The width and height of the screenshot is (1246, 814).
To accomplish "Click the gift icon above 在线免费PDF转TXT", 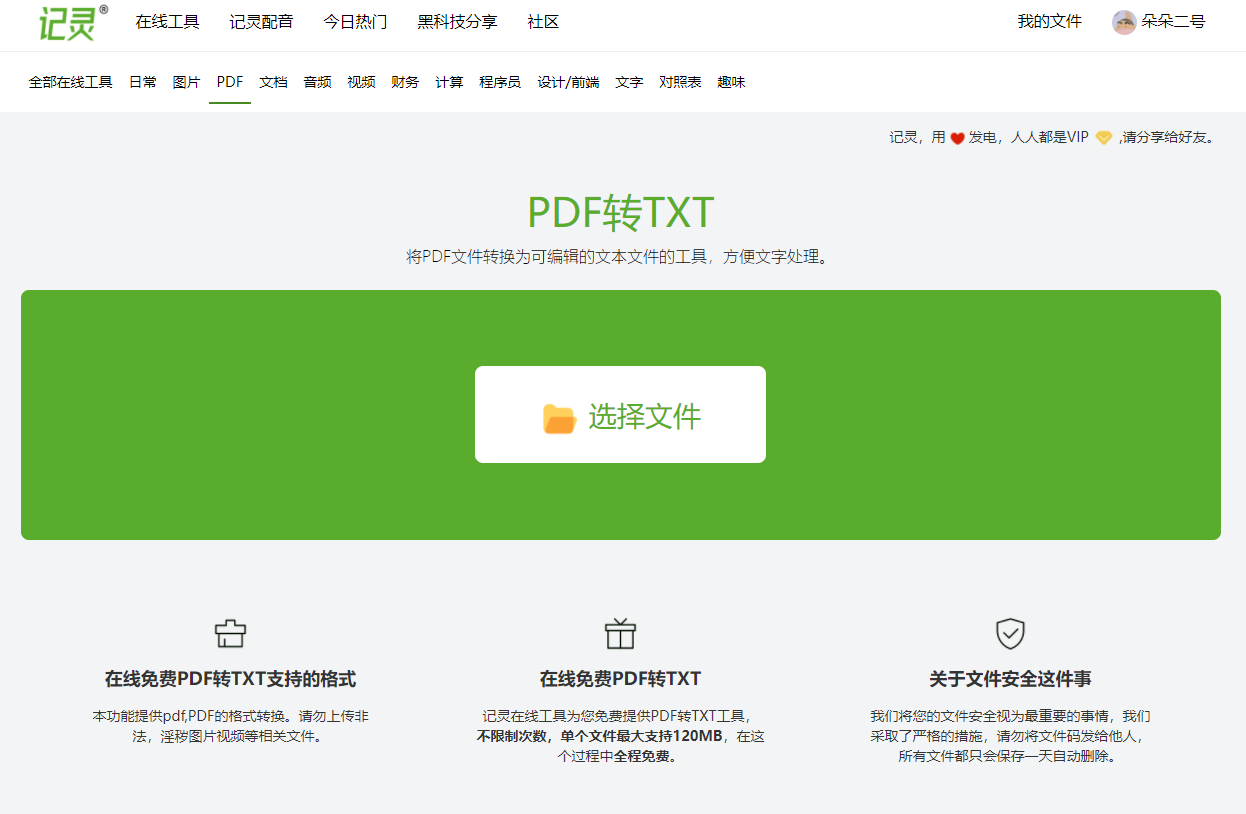I will (620, 632).
